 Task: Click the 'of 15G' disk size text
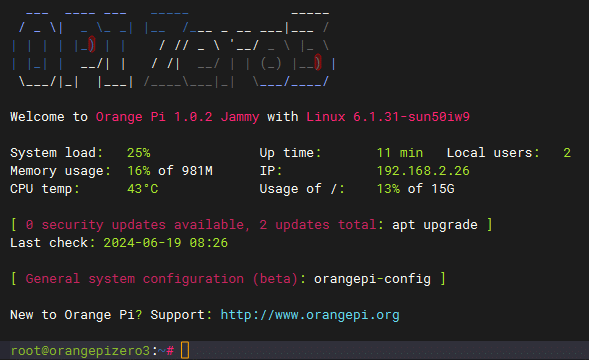(431, 189)
